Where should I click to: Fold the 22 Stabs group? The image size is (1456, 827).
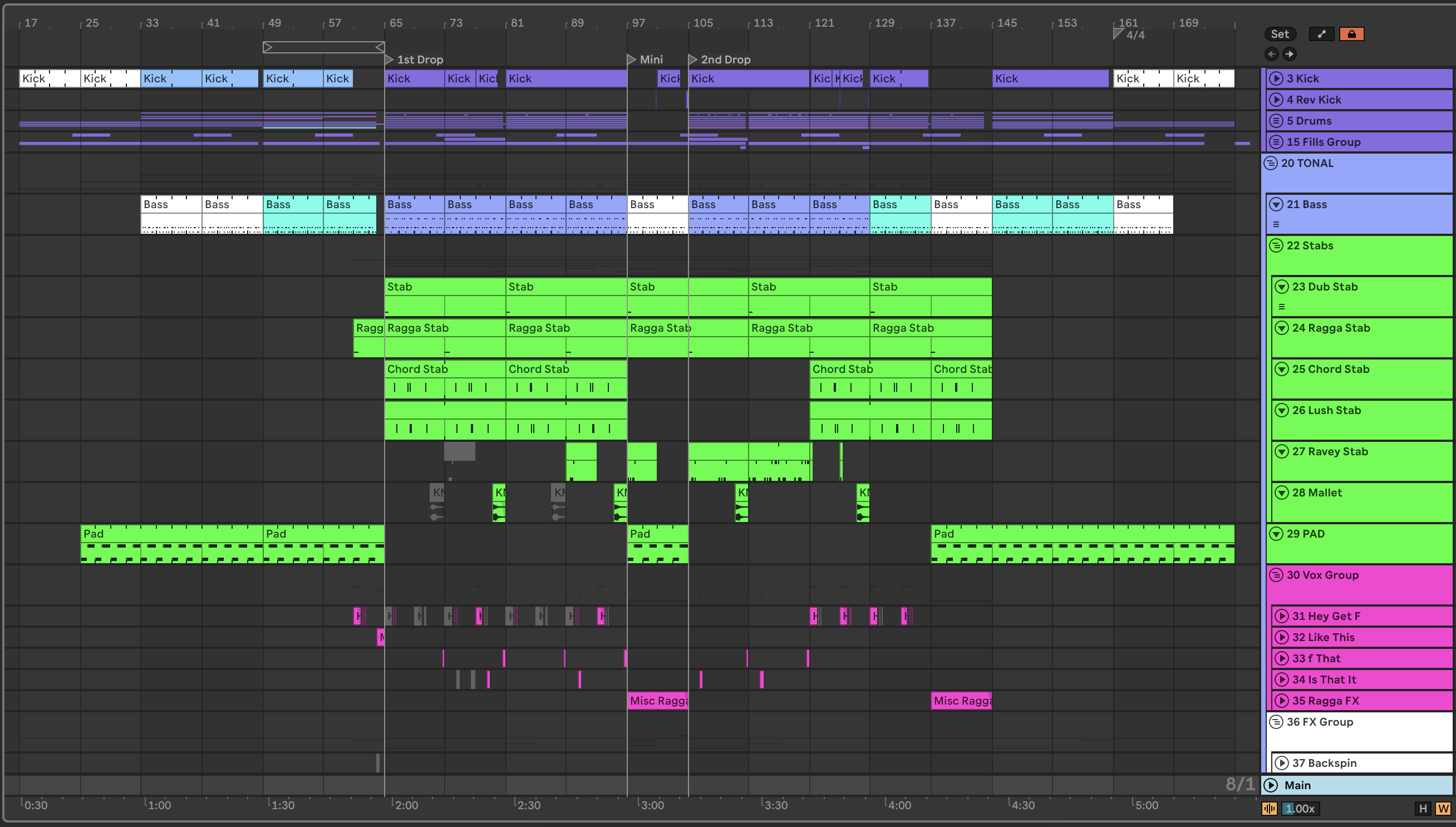[1276, 245]
